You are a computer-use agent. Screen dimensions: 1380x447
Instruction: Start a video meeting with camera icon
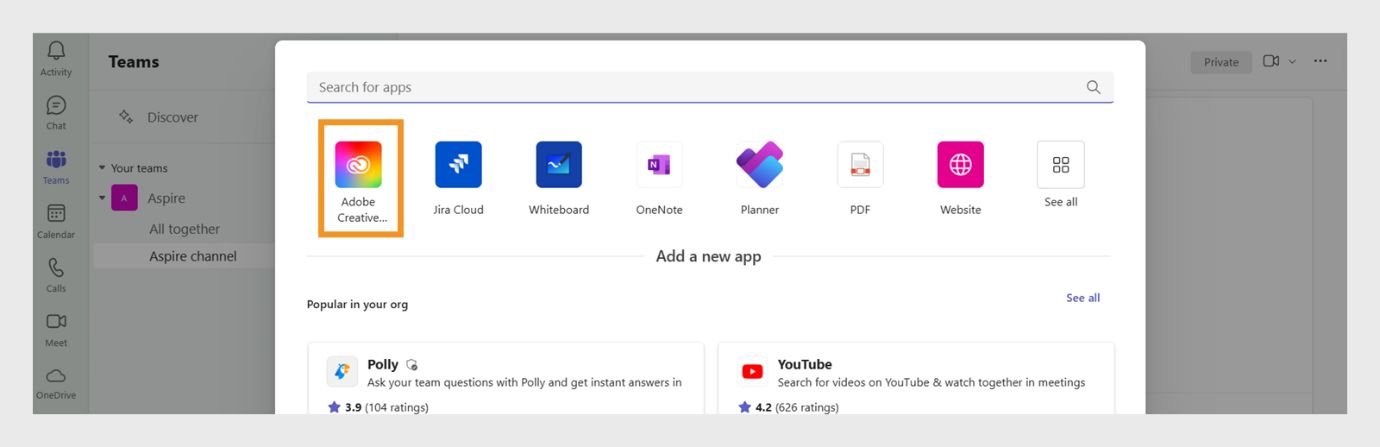[x=1271, y=62]
